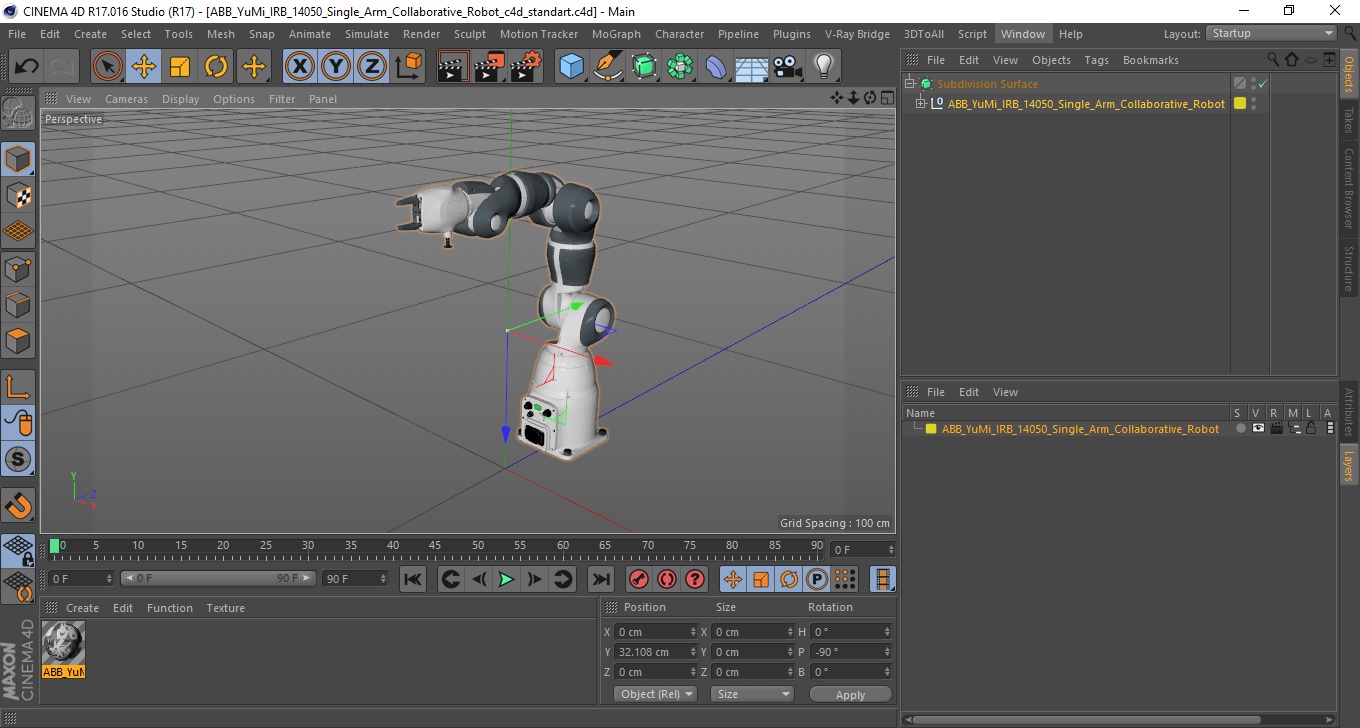Select the Scale tool
This screenshot has height=728, width=1360.
tap(180, 67)
